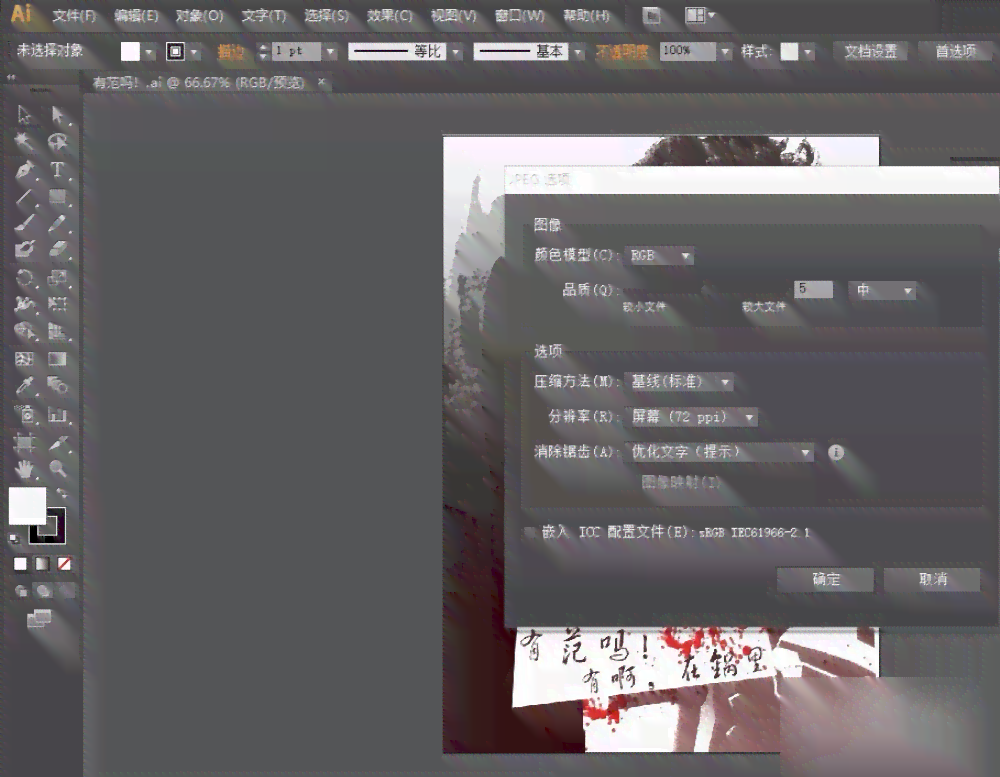The width and height of the screenshot is (1000, 777).
Task: Select the Width tool
Action: pyautogui.click(x=24, y=304)
